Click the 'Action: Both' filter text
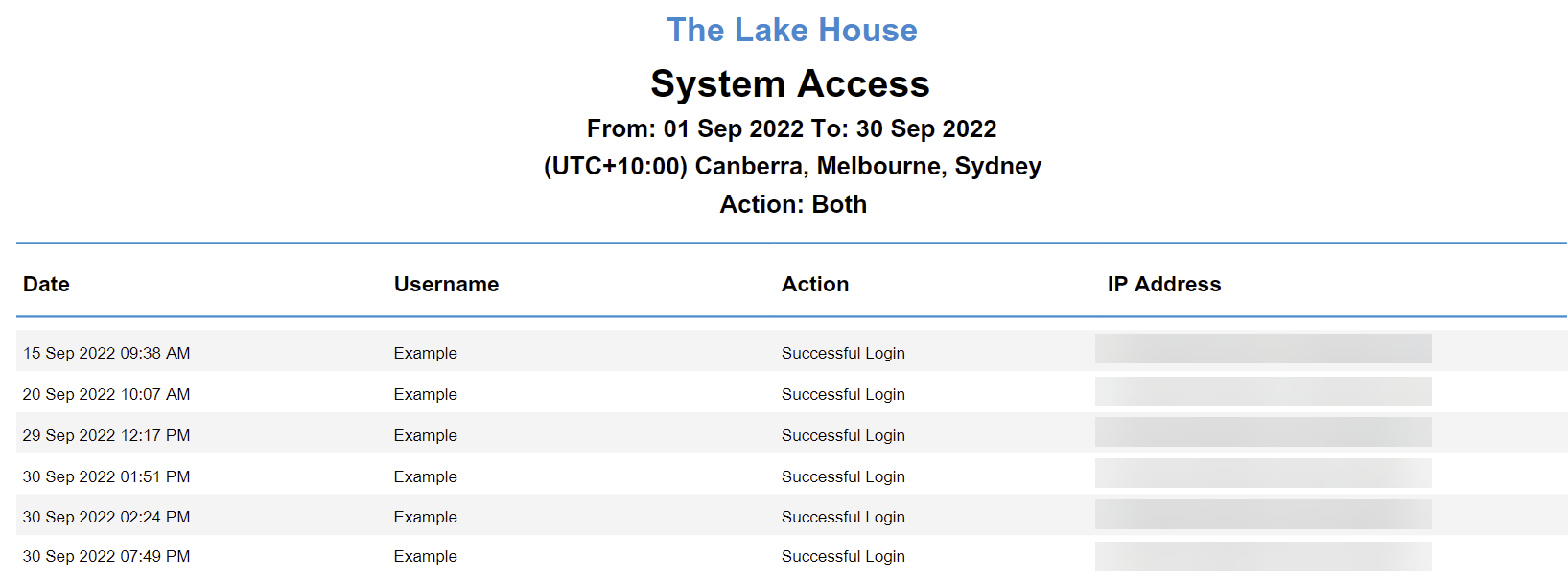 [793, 204]
